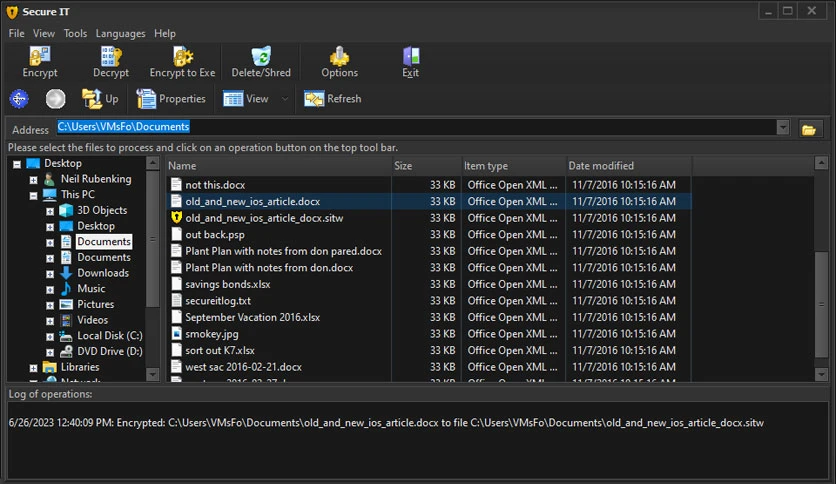Screen dimensions: 836x484
Task: Click the shield icon of .sitw file
Action: tap(176, 217)
